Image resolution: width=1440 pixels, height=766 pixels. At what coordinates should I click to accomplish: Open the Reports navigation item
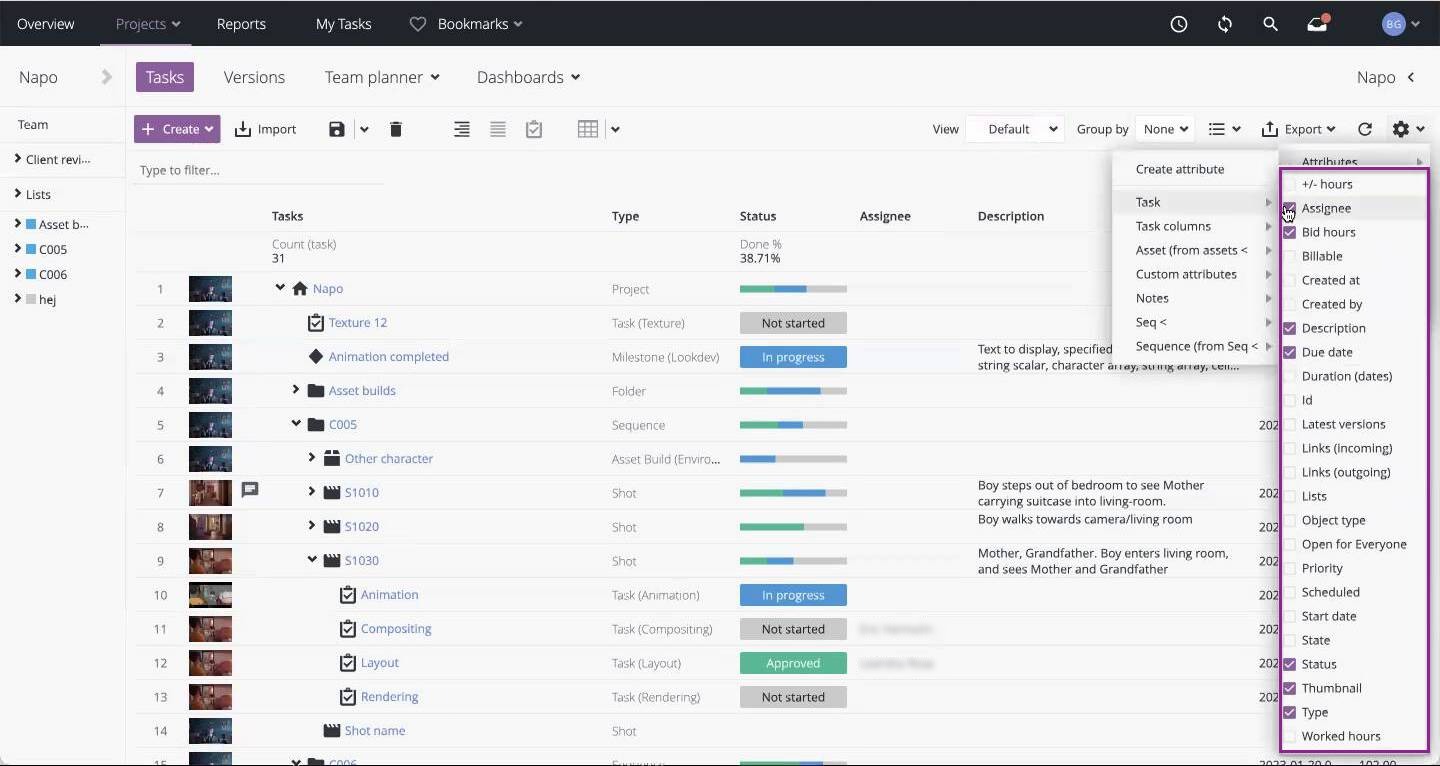point(241,24)
